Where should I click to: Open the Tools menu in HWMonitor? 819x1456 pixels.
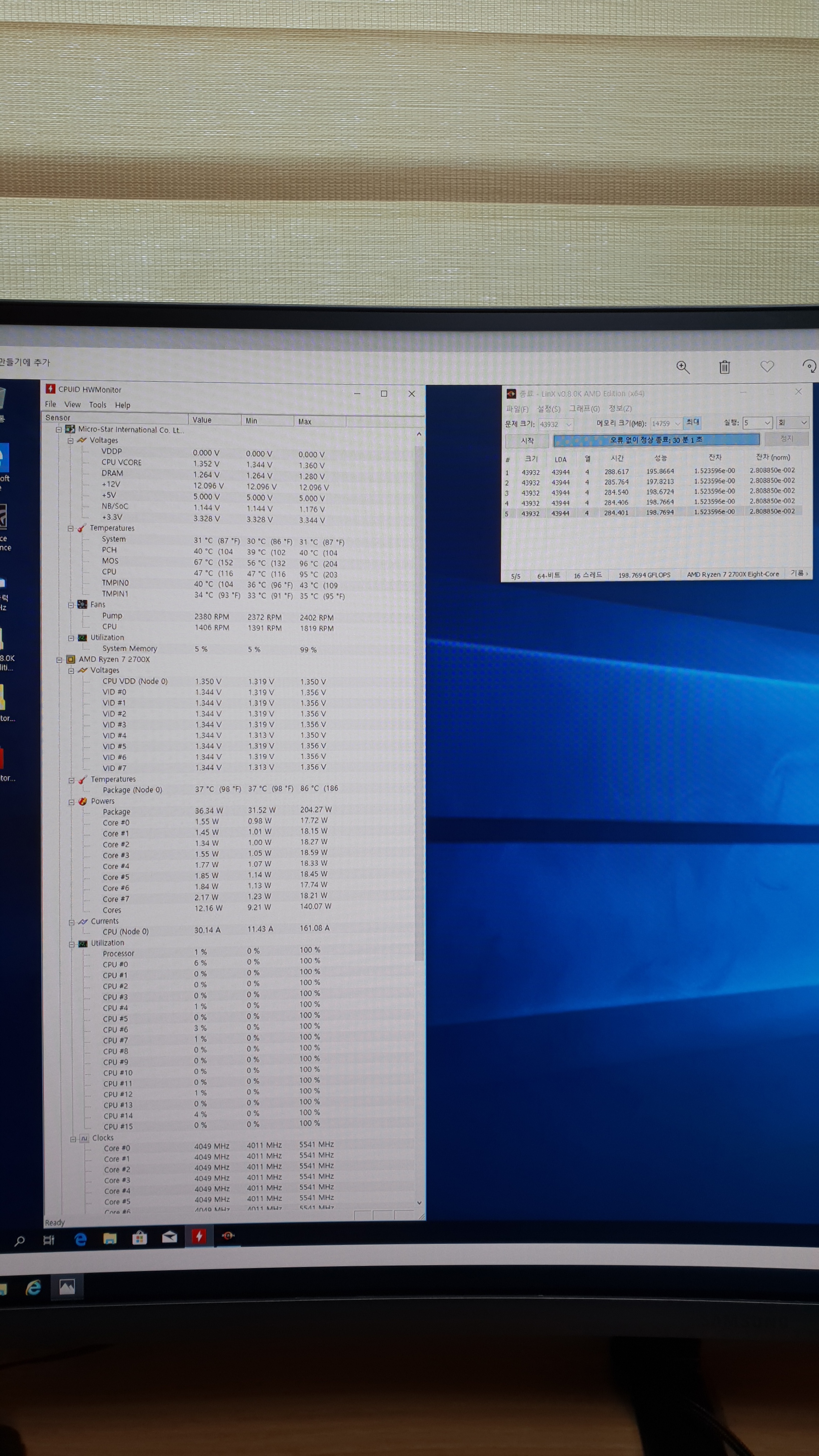click(97, 405)
